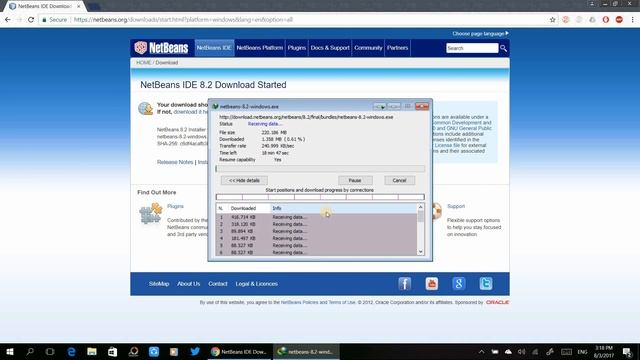Click the NetBeans logo in the header
The height and width of the screenshot is (360, 640).
(x=161, y=48)
